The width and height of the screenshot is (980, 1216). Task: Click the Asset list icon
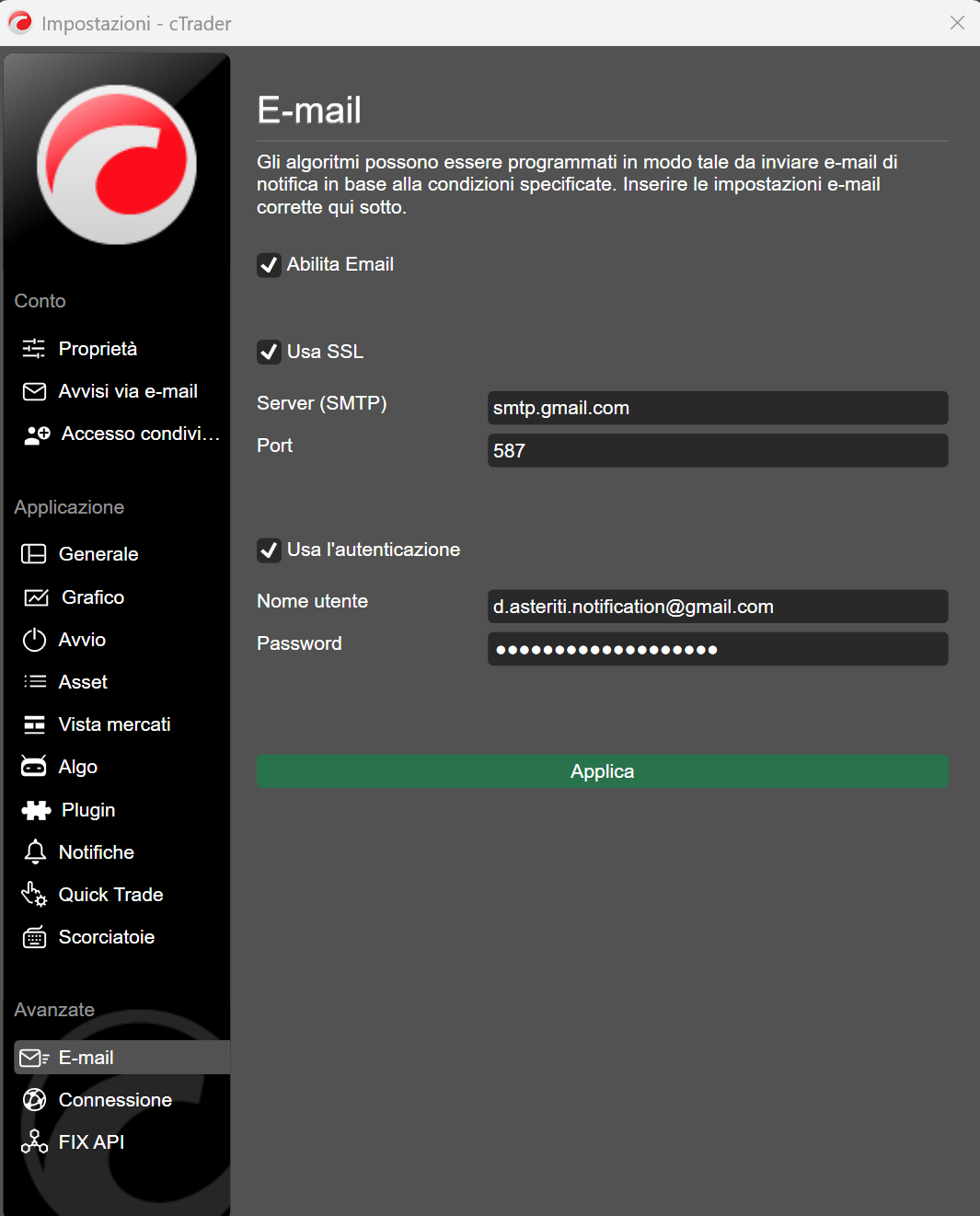(x=34, y=682)
